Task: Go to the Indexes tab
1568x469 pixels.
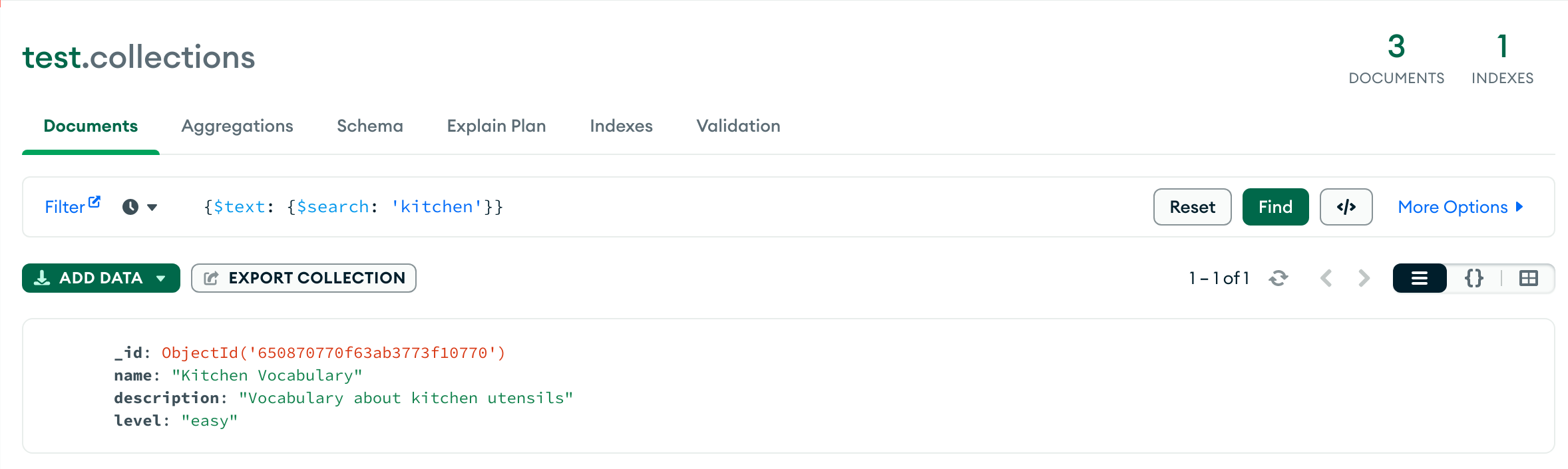Action: [x=620, y=126]
